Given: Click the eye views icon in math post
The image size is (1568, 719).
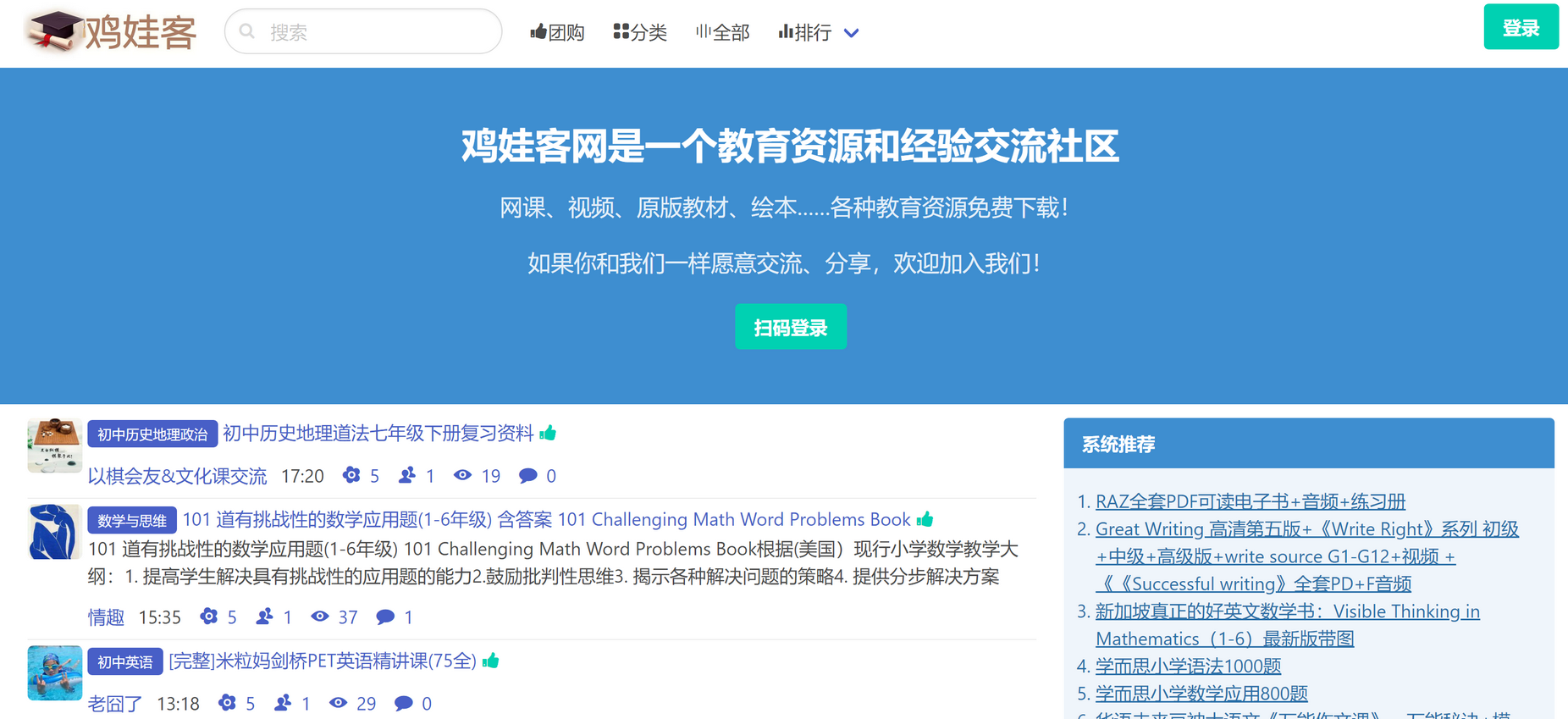Looking at the screenshot, I should 320,617.
